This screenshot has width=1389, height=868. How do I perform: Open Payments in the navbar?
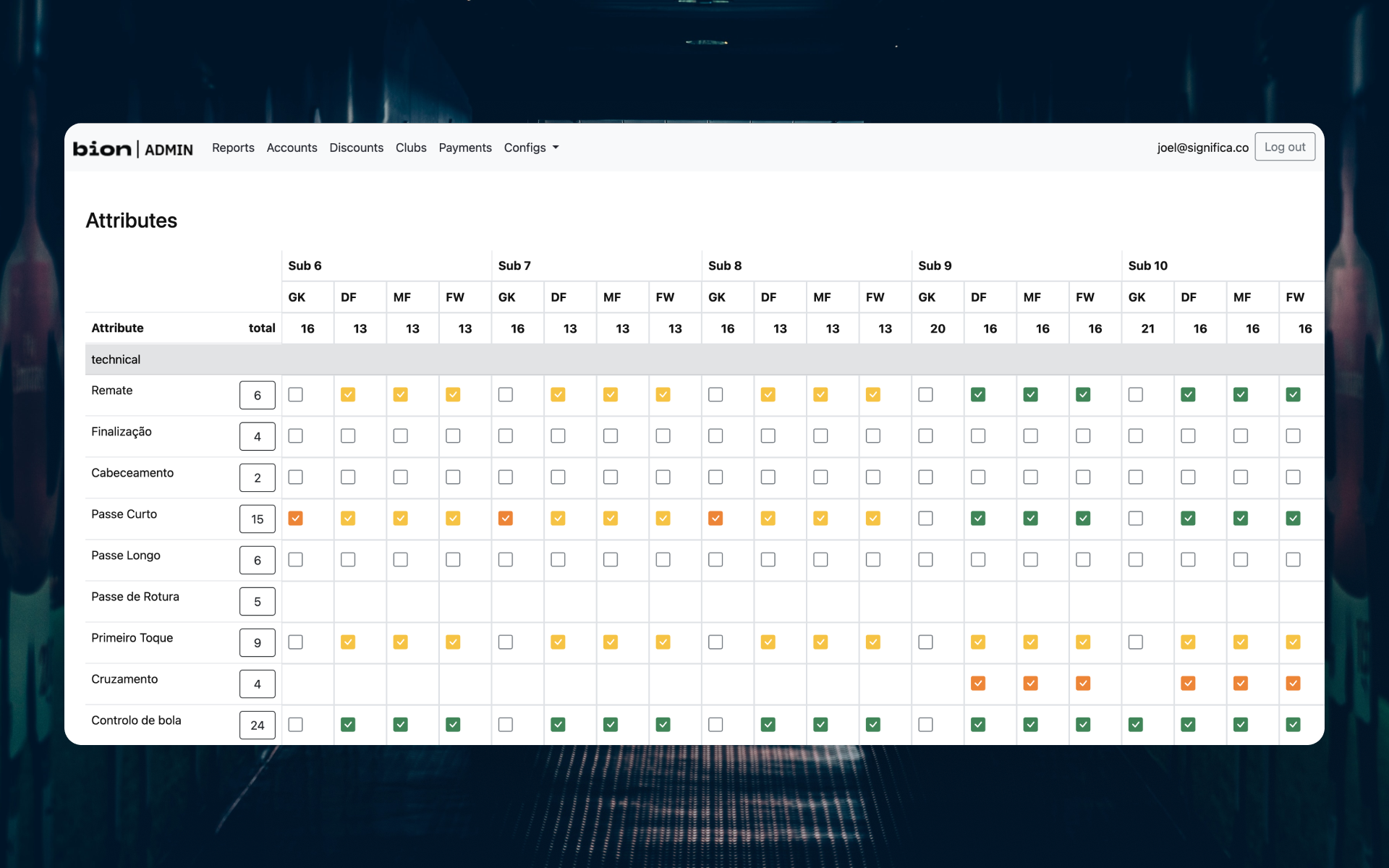click(465, 148)
